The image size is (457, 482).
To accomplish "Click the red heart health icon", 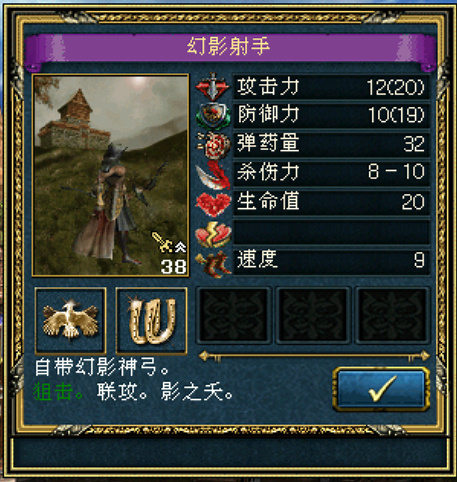I will click(x=213, y=203).
